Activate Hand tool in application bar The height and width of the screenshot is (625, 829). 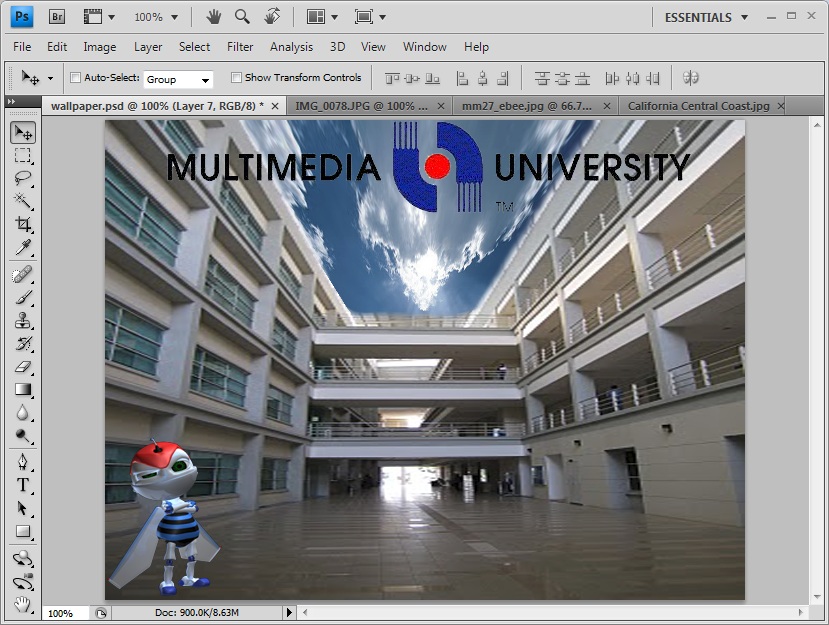click(214, 17)
